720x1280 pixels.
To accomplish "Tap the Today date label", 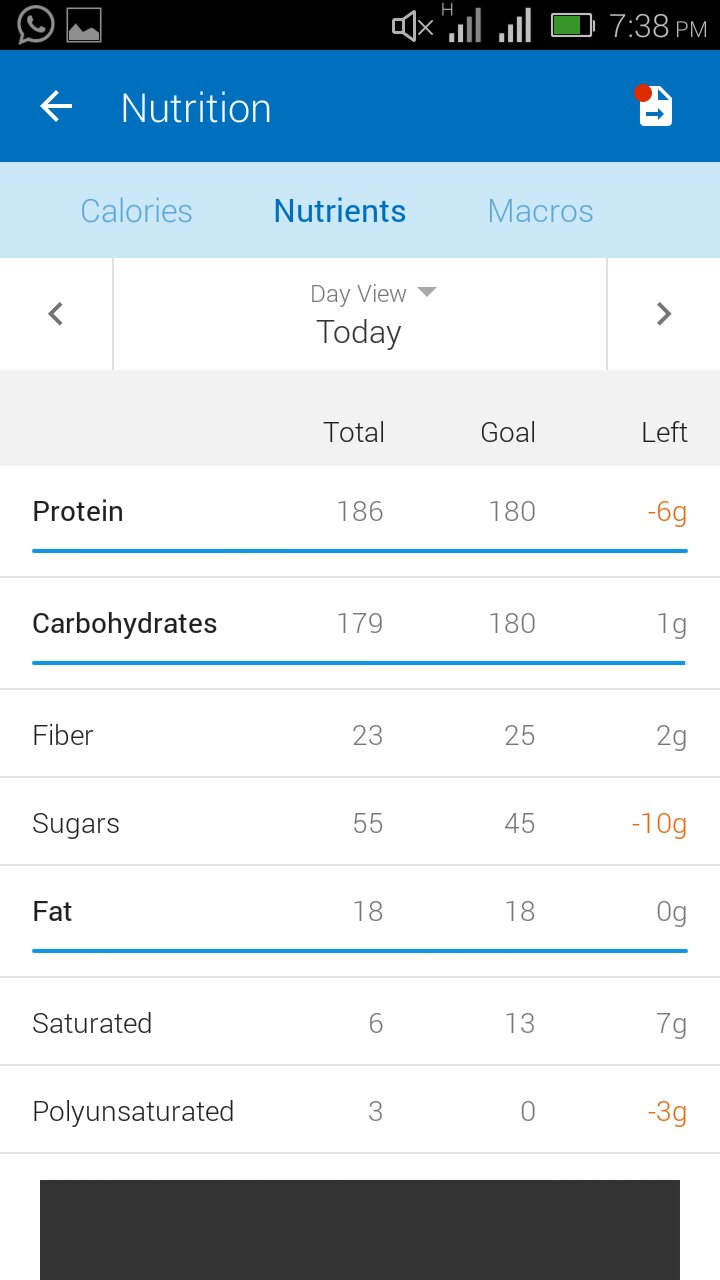I will tap(359, 332).
